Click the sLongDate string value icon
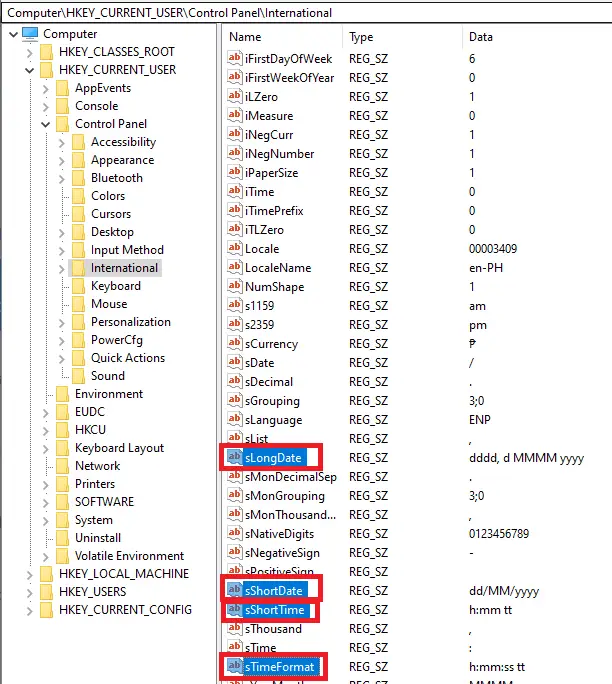 click(234, 457)
